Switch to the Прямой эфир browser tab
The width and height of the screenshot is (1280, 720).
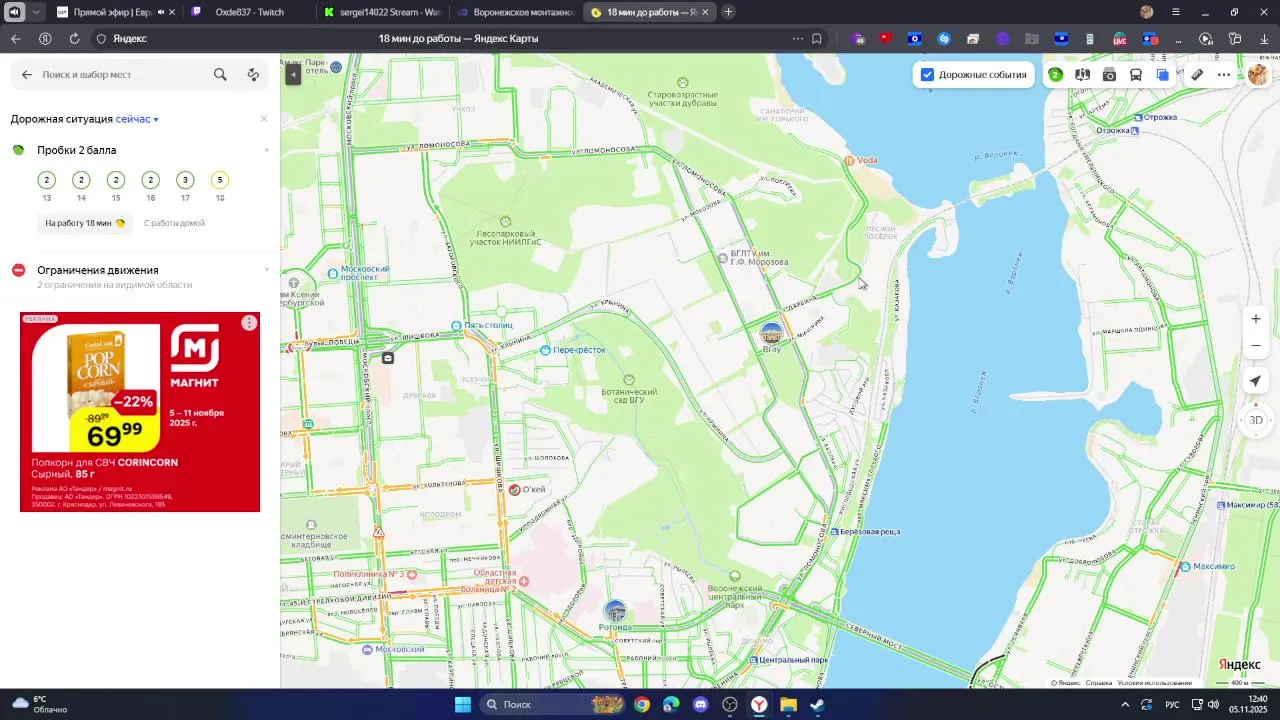click(113, 12)
